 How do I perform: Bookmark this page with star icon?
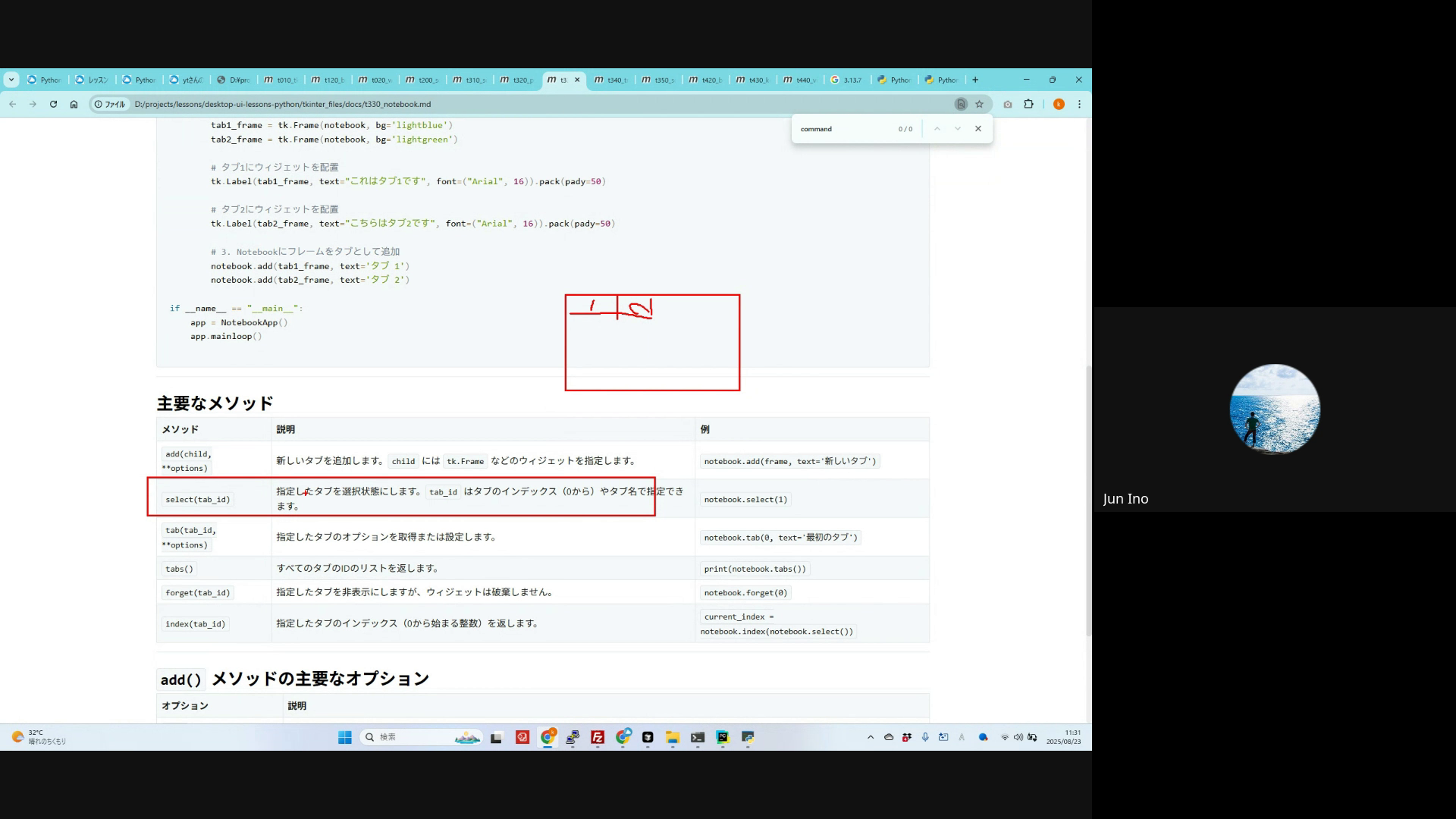pos(979,105)
